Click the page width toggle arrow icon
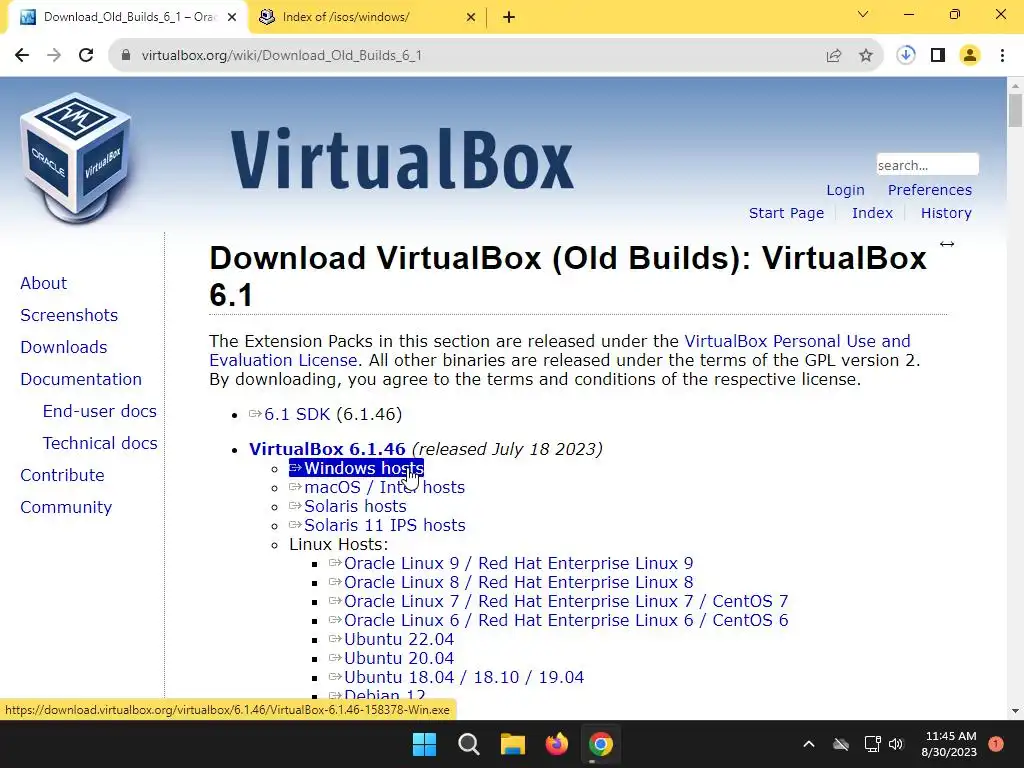Viewport: 1024px width, 768px height. pos(947,244)
